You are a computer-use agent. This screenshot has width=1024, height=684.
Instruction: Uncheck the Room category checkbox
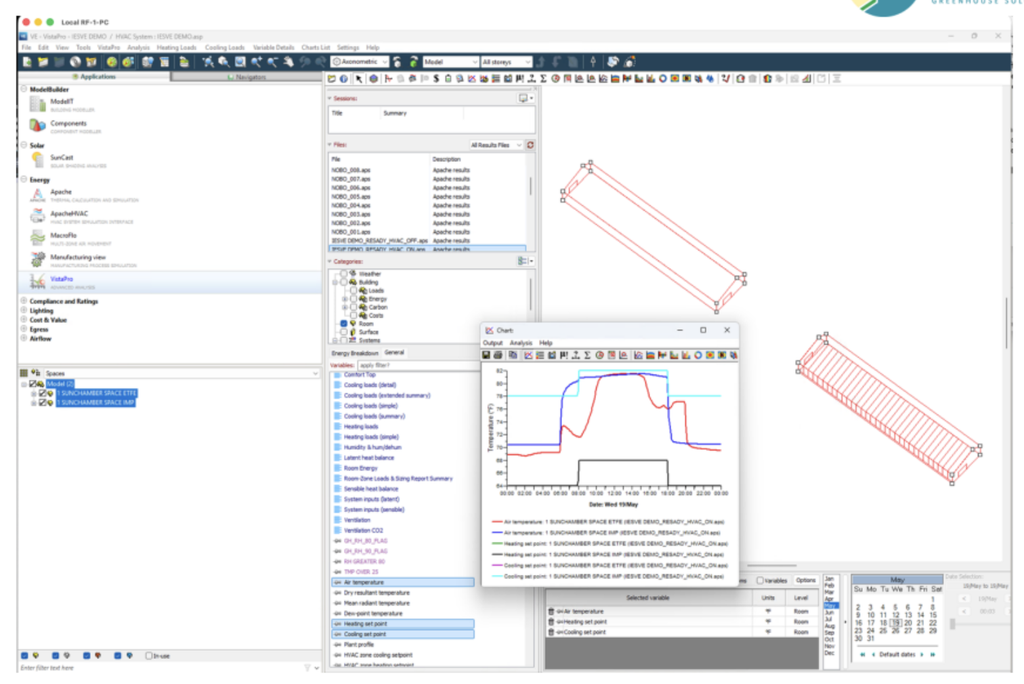(x=344, y=324)
